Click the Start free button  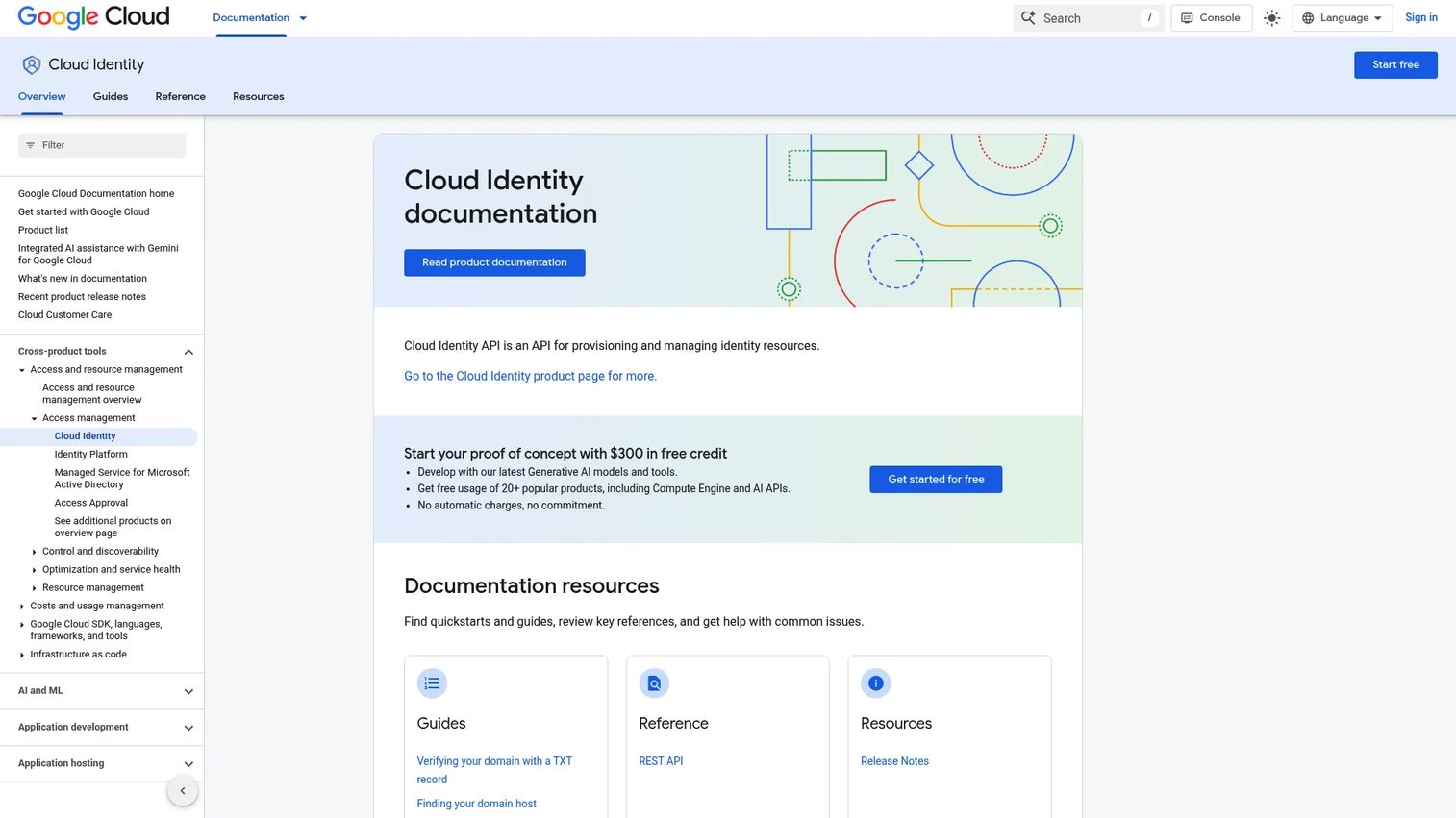[x=1395, y=64]
